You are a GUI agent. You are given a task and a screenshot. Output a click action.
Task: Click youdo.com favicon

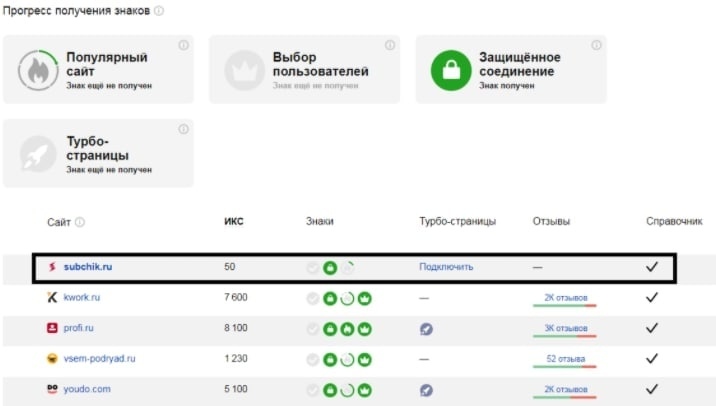[x=52, y=389]
